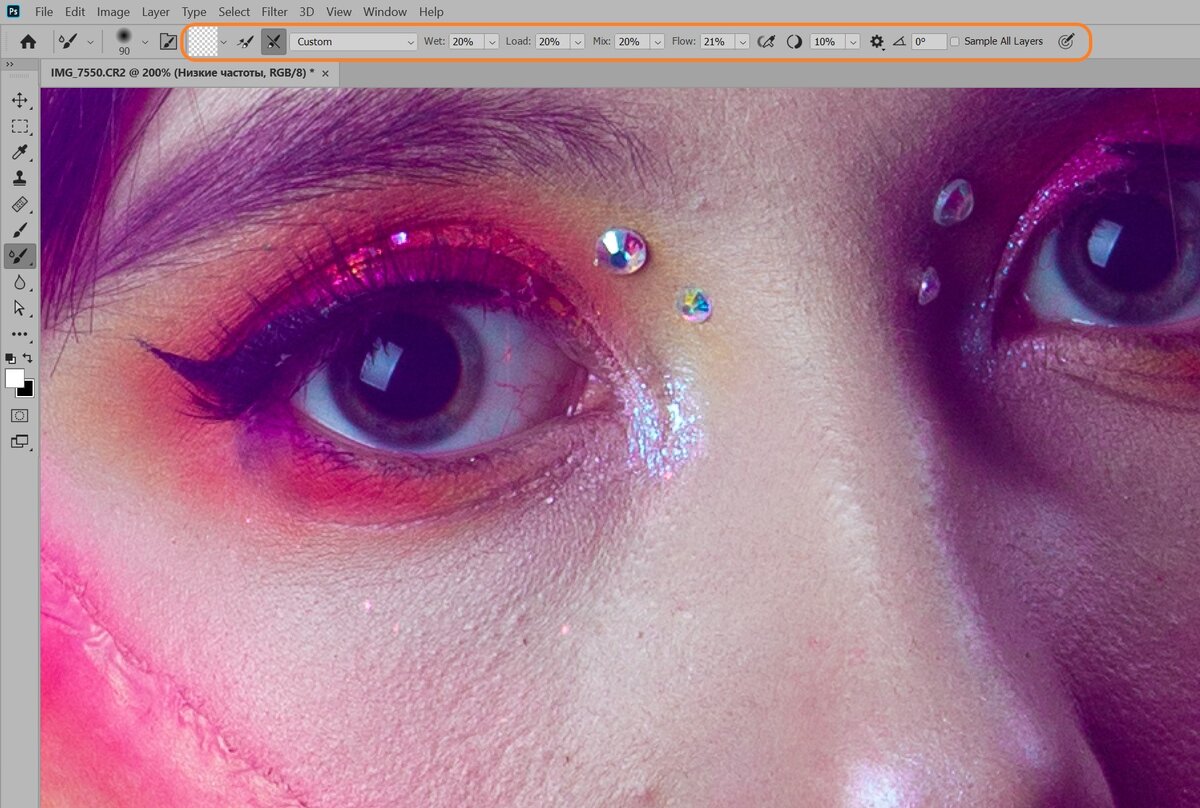1200x808 pixels.
Task: Open the Mixer Brush tool preset picker
Action: coord(76,42)
